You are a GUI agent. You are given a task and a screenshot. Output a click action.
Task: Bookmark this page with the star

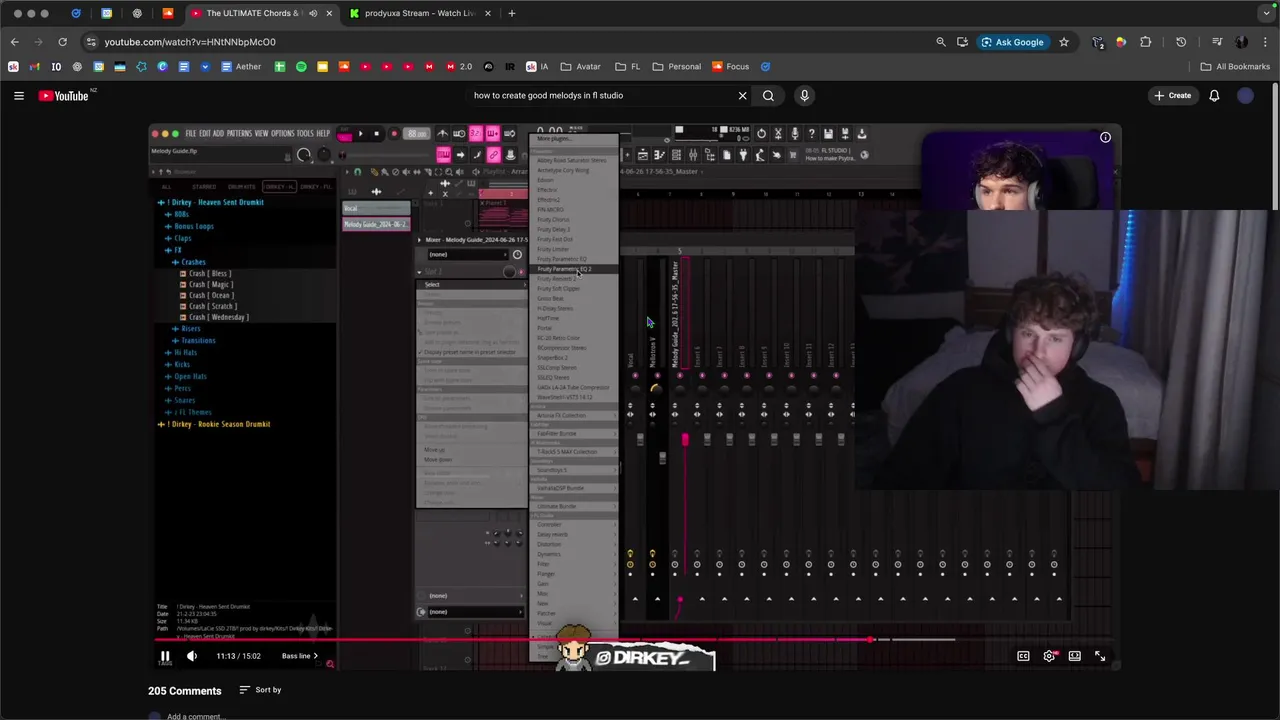point(1064,42)
